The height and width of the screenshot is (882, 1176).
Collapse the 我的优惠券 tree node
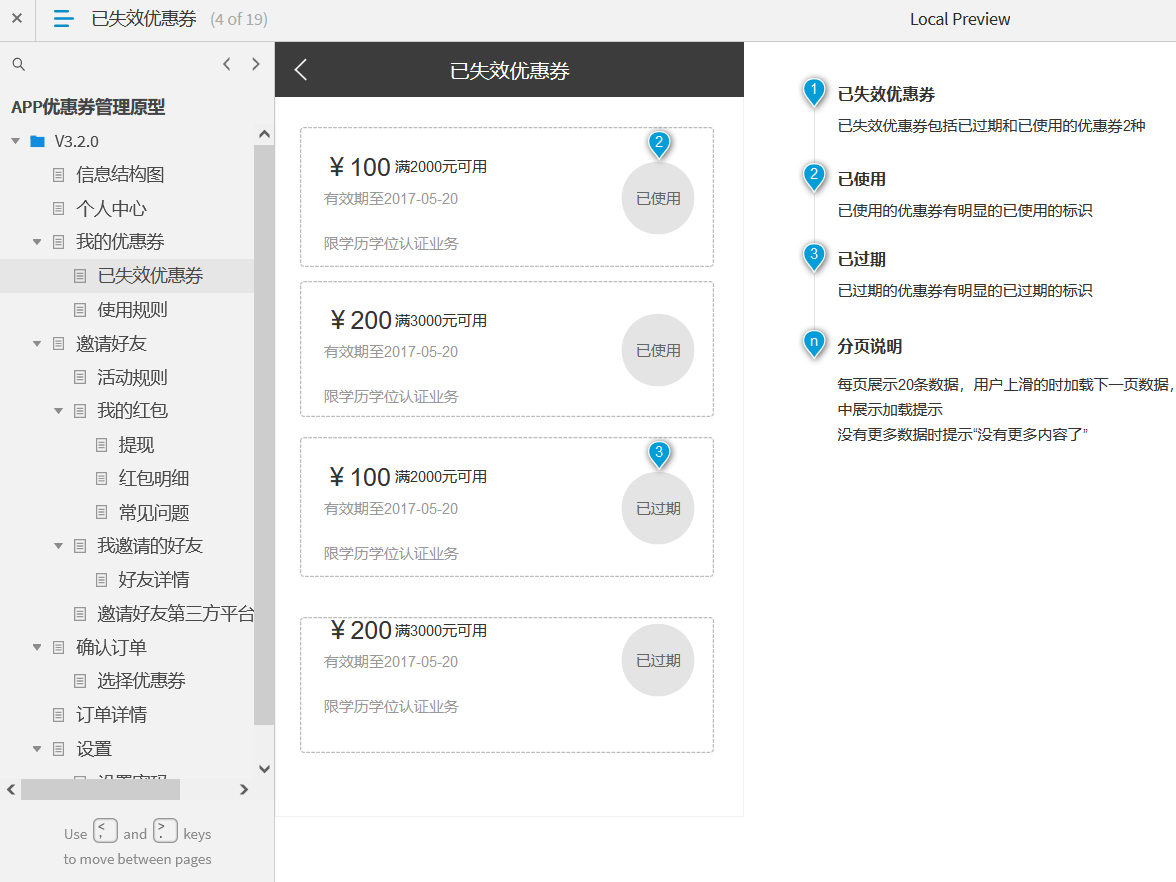[37, 242]
